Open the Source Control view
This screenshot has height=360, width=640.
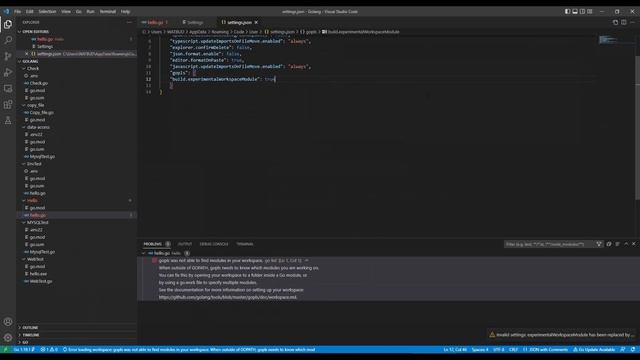(x=8, y=56)
